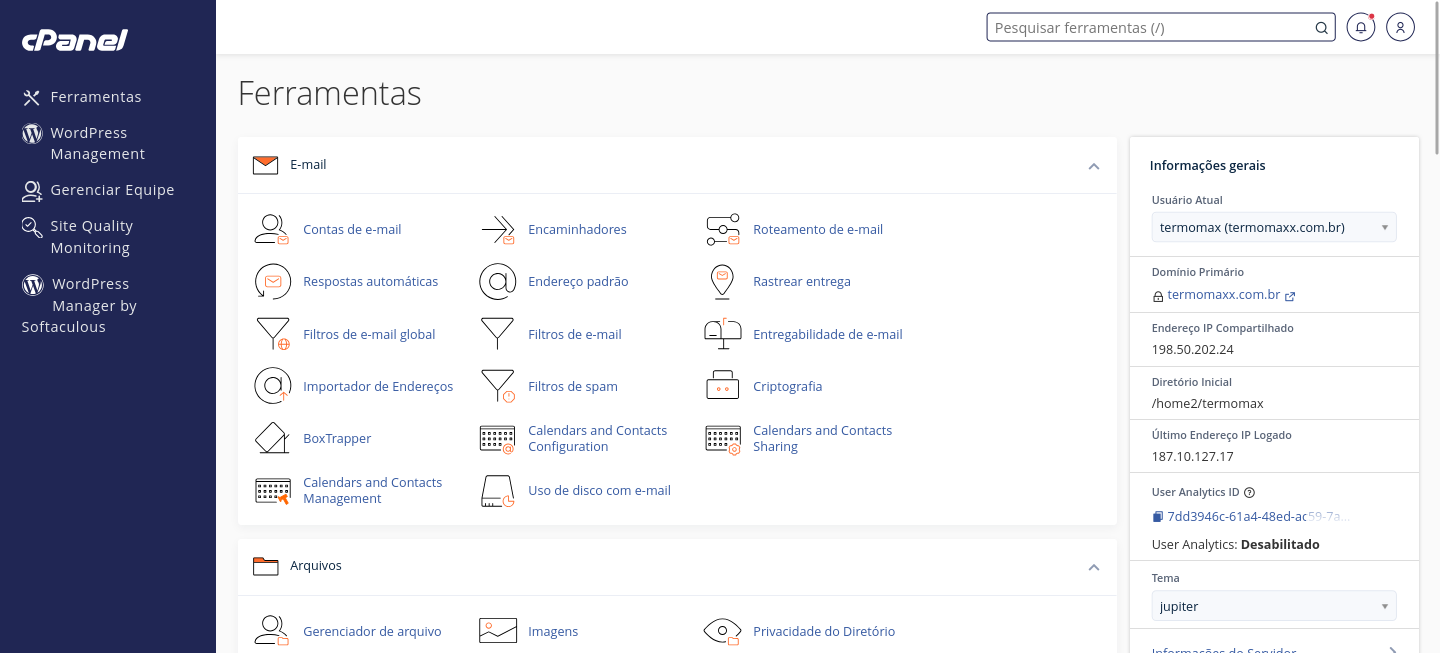
Task: Open the Tema jupiter dropdown
Action: pyautogui.click(x=1273, y=606)
